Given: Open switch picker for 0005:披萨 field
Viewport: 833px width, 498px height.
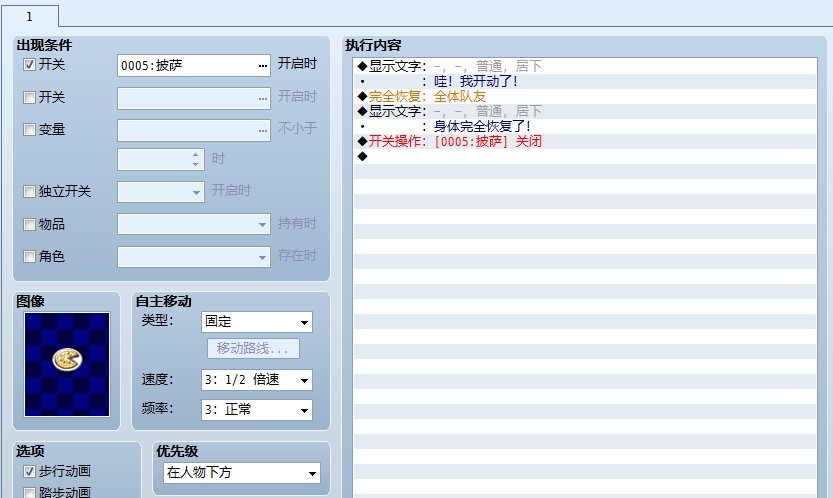Looking at the screenshot, I should point(262,66).
